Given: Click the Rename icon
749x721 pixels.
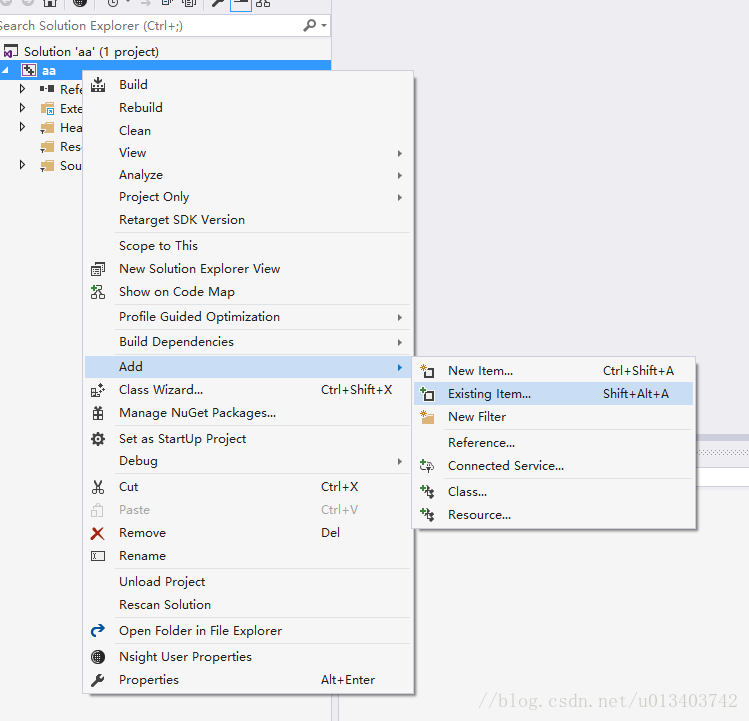Looking at the screenshot, I should [x=98, y=556].
